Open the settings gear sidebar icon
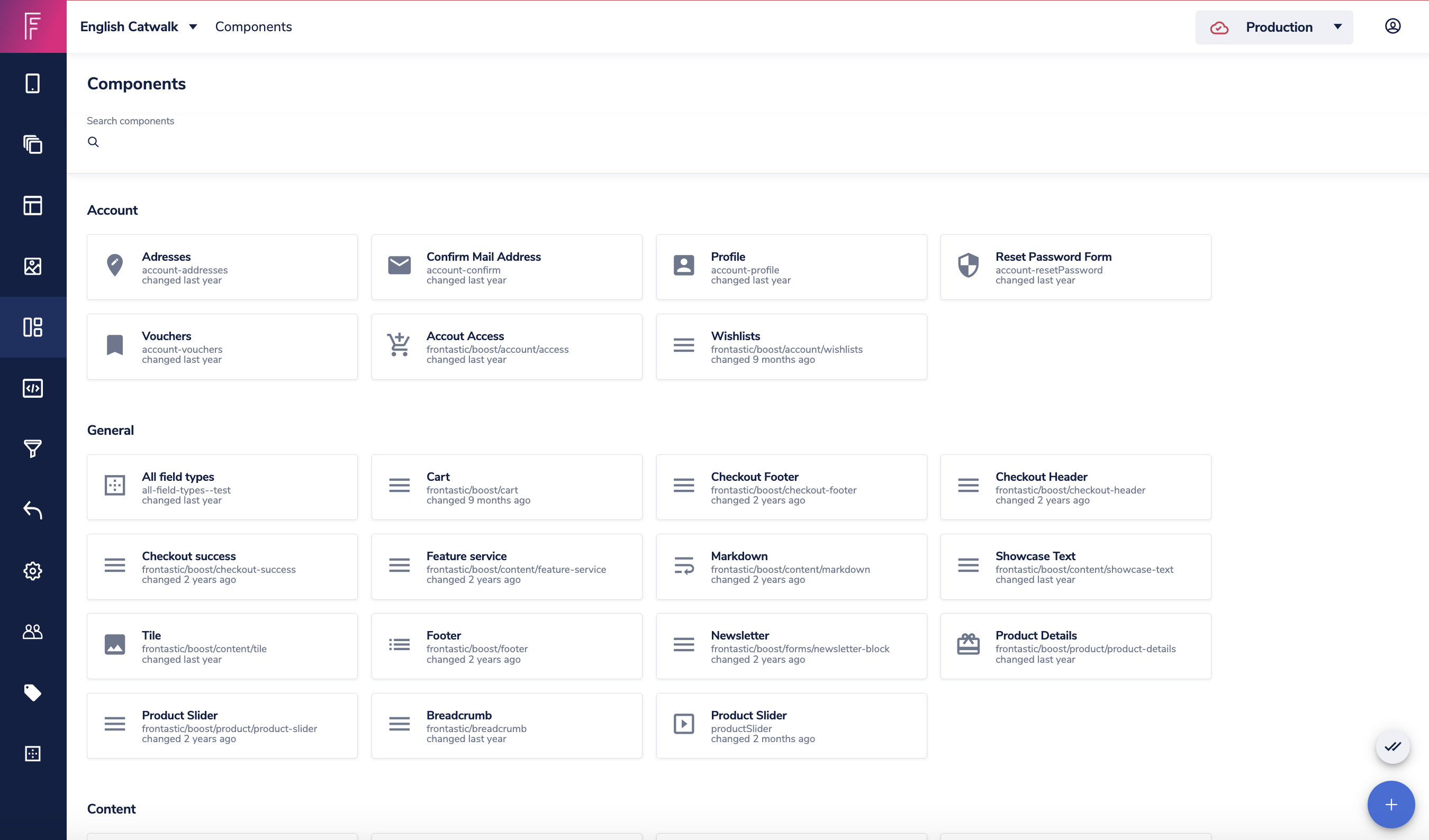This screenshot has width=1429, height=840. [33, 571]
